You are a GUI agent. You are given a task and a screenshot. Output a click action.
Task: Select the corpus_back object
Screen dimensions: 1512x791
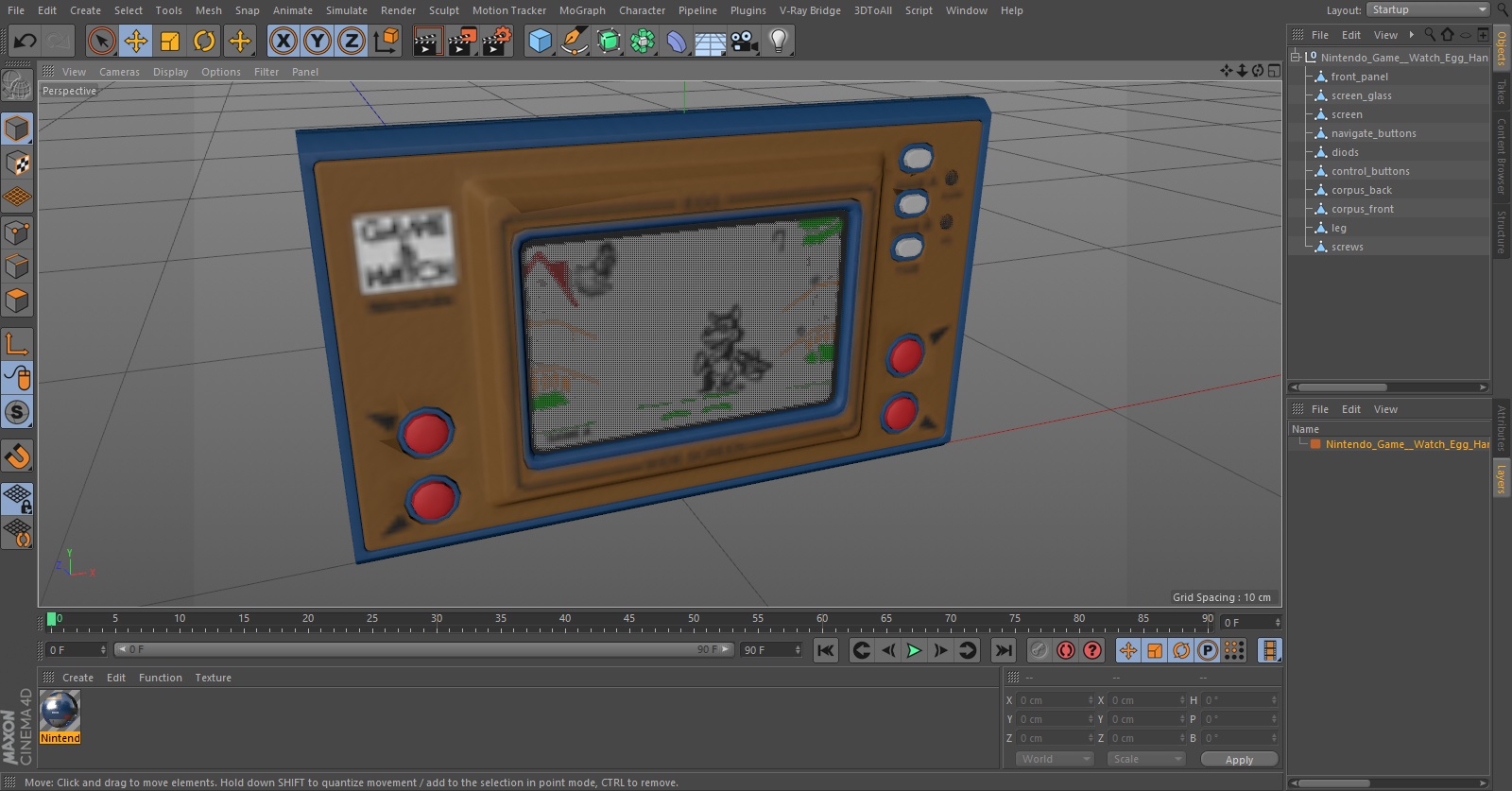[1362, 190]
